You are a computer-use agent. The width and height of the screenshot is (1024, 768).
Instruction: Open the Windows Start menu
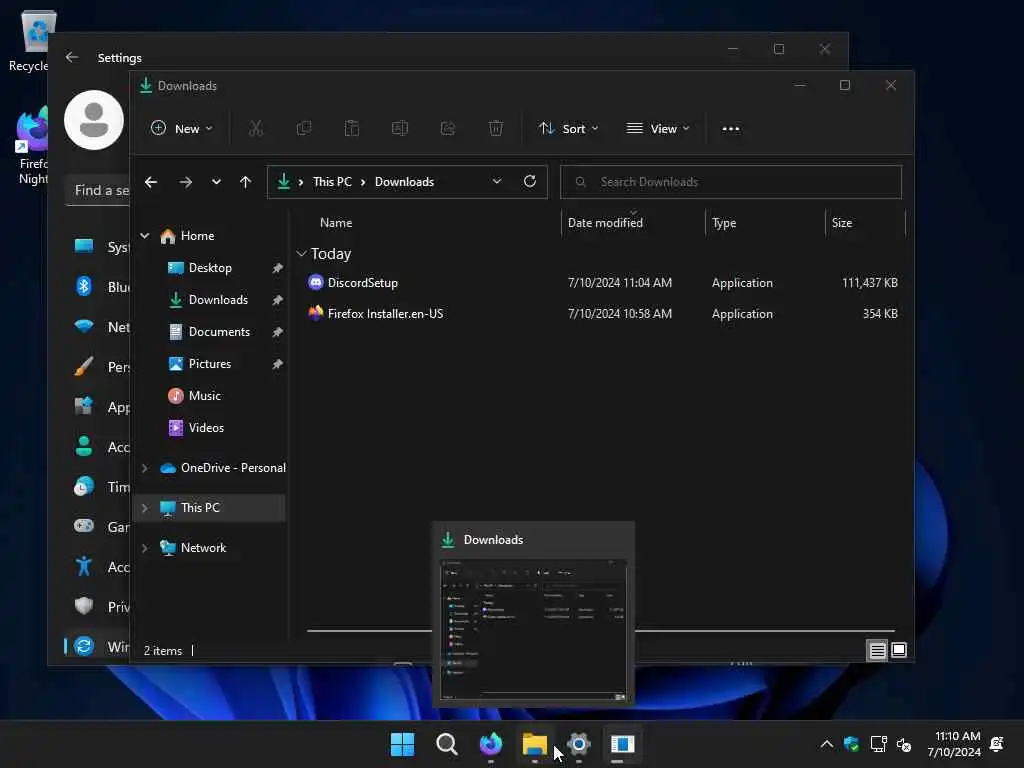402,744
